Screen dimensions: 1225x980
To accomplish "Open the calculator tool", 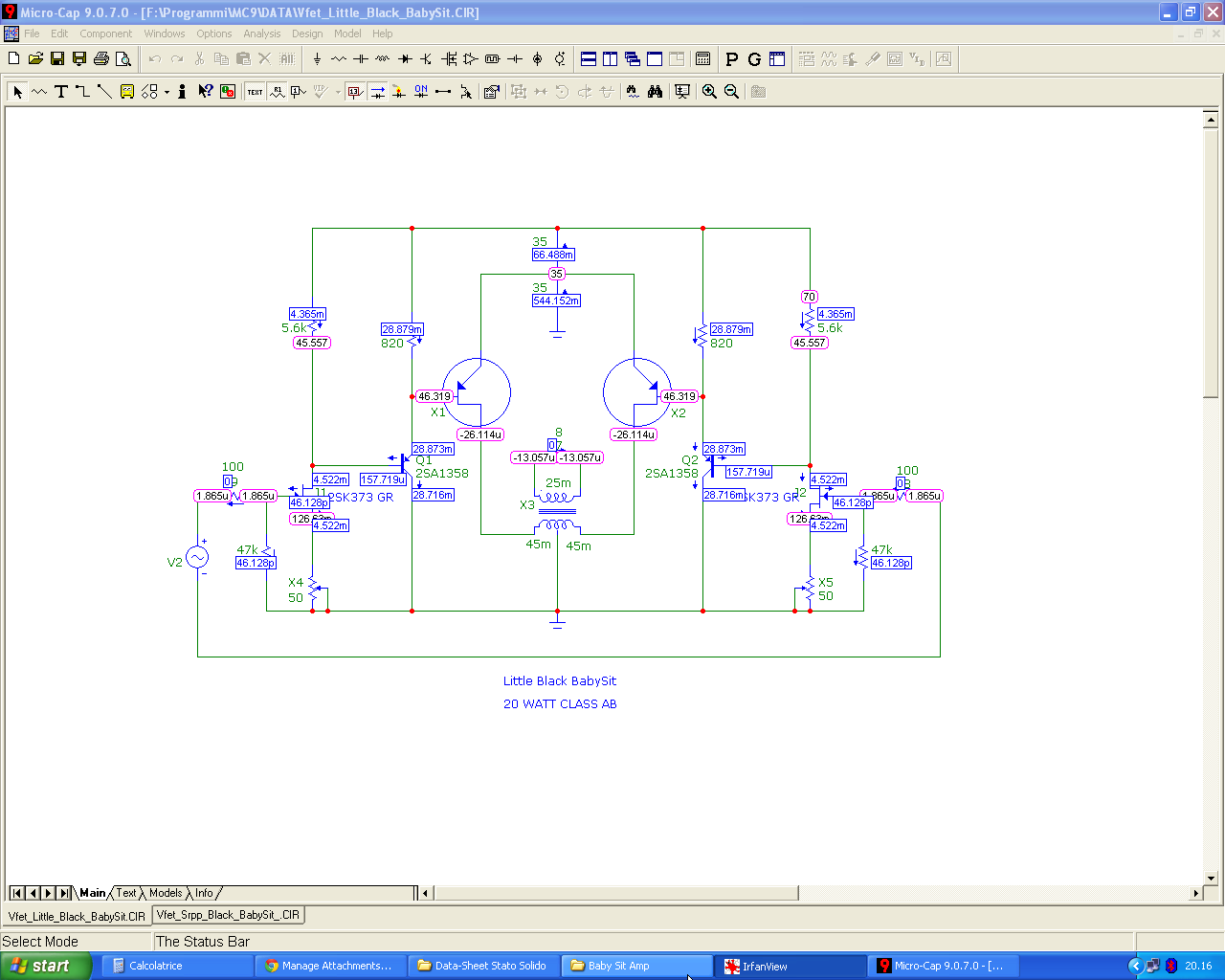I will [x=703, y=58].
